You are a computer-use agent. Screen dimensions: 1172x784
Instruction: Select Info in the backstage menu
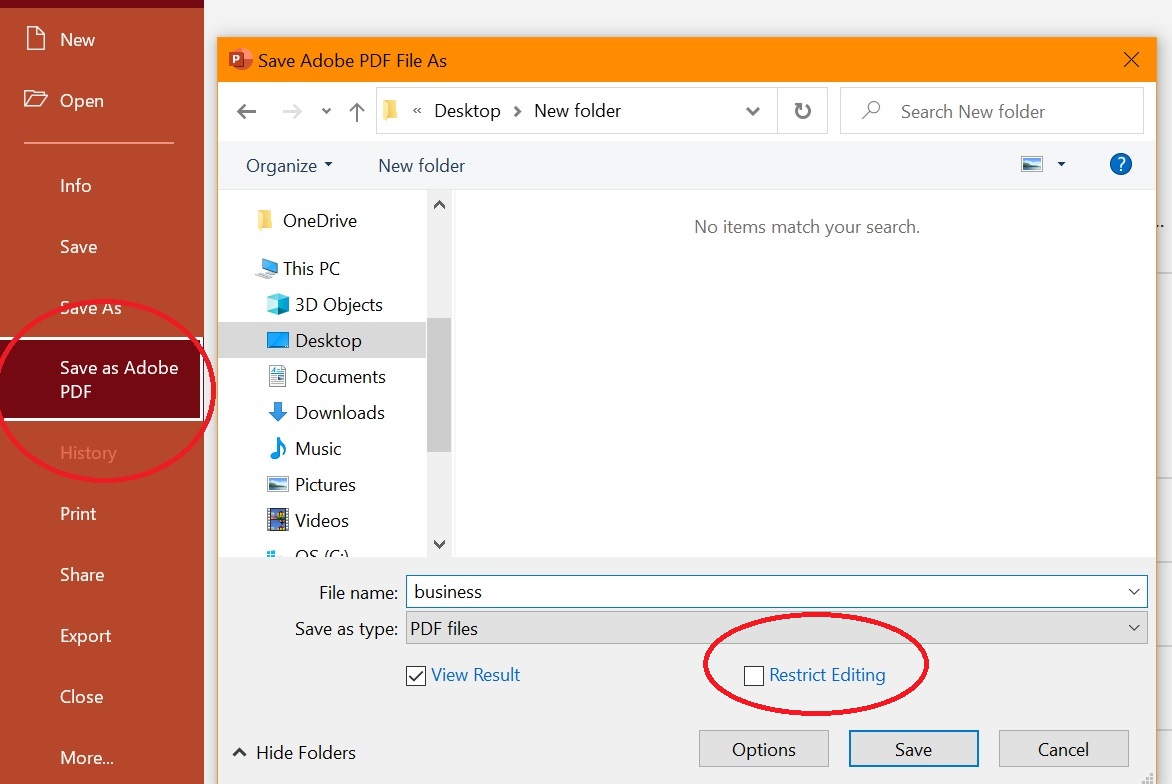[75, 185]
